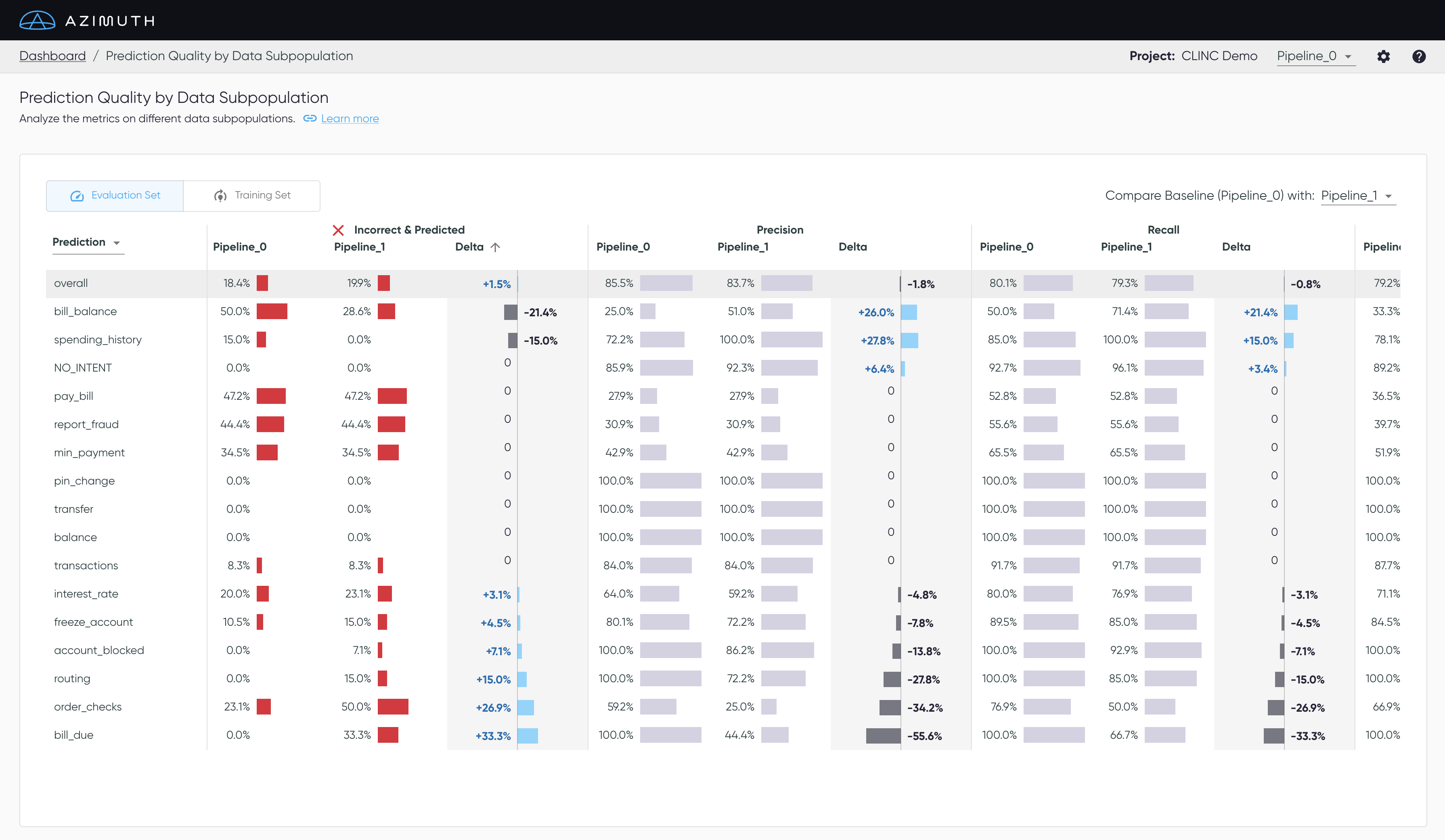Click the Evaluation Set gauge icon
The image size is (1445, 840).
77,196
